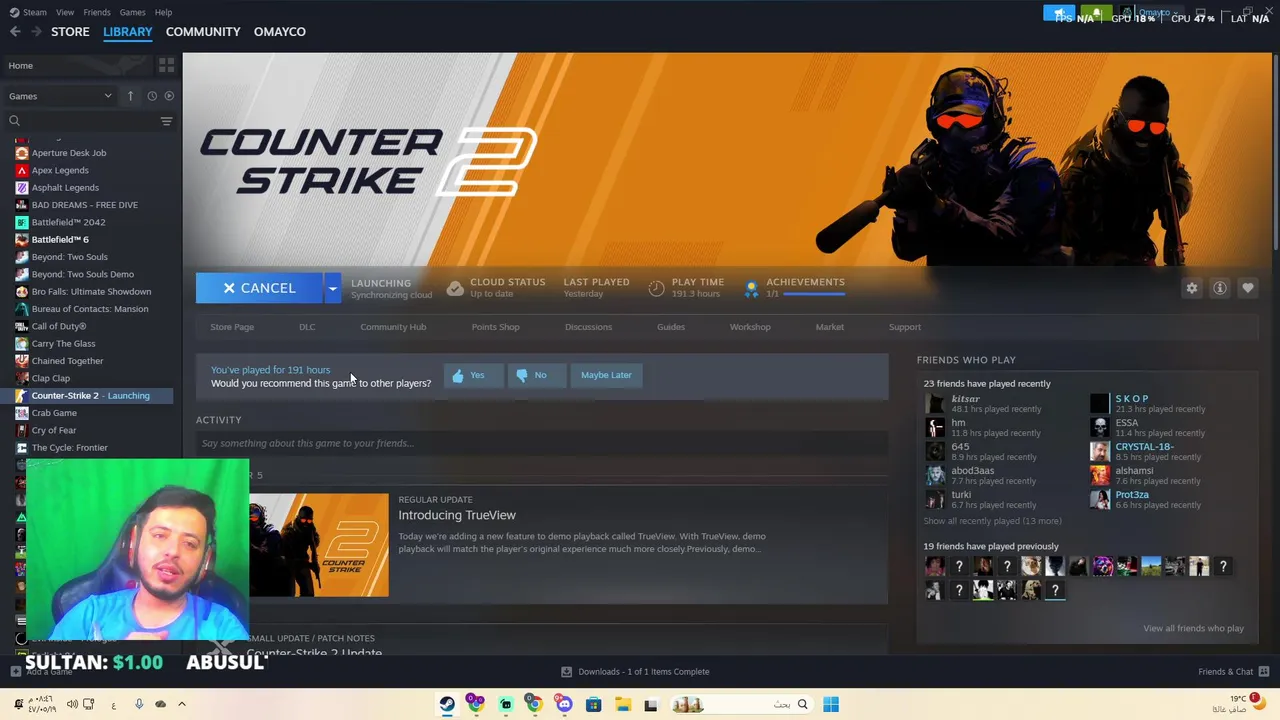This screenshot has width=1280, height=720.
Task: Open library advanced filter lines icon
Action: tap(166, 121)
